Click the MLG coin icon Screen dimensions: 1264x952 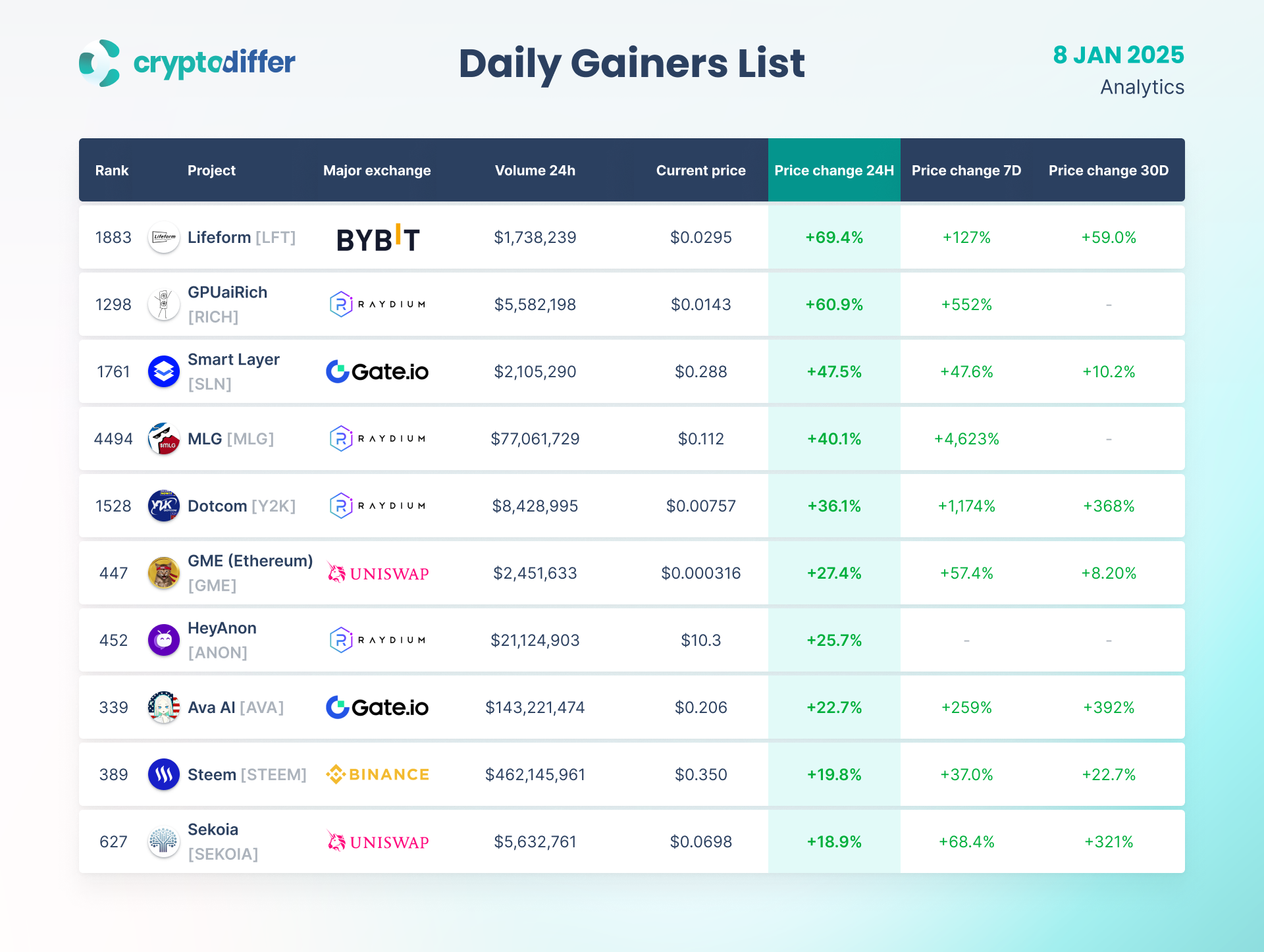pos(164,438)
